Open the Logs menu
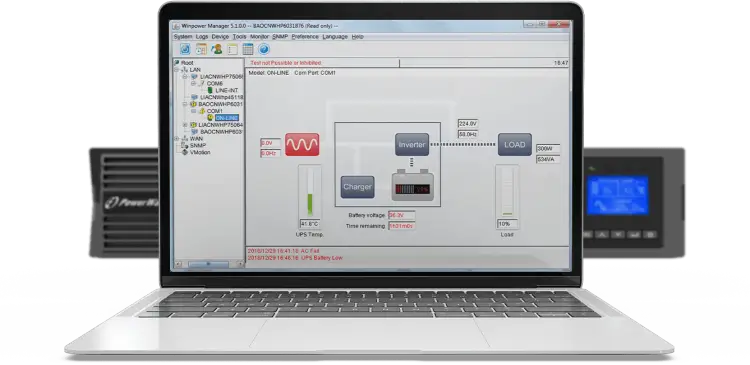The height and width of the screenshot is (365, 750). 202,37
